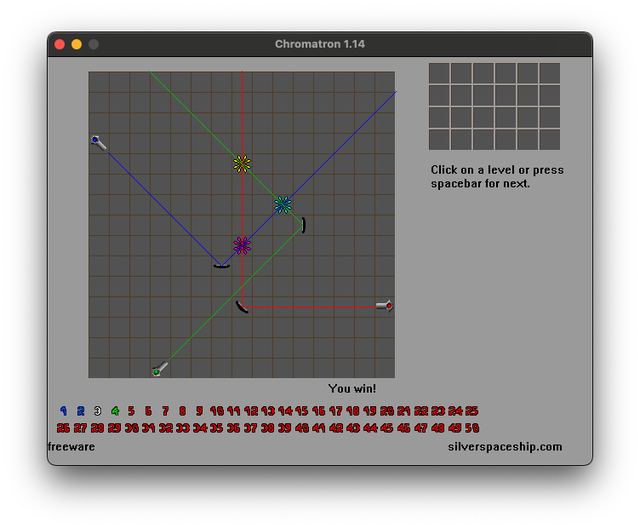The height and width of the screenshot is (528, 640).
Task: Go to level 15
Action: (x=302, y=410)
